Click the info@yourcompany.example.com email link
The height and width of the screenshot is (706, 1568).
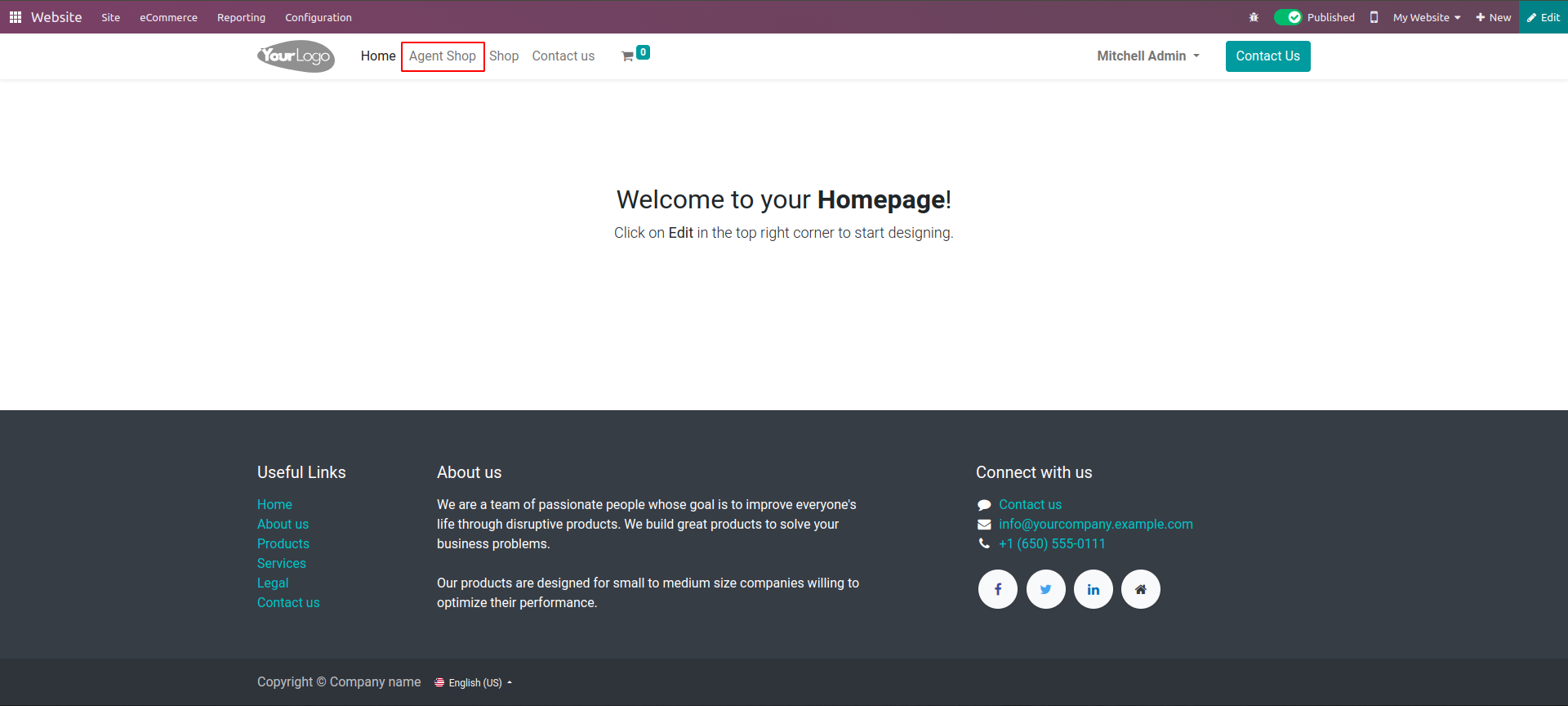point(1096,524)
